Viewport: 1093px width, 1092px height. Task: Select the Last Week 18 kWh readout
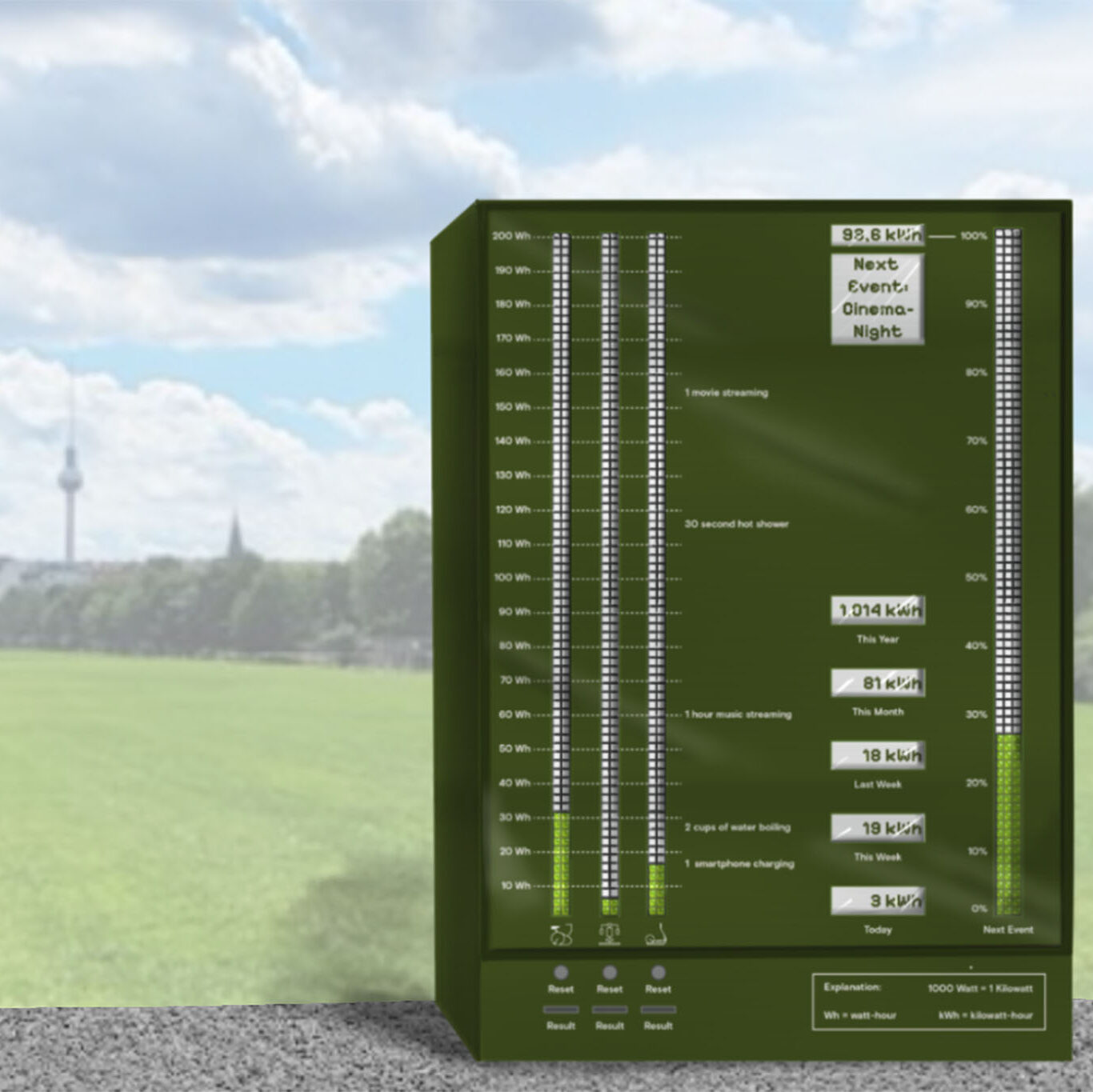coord(878,755)
